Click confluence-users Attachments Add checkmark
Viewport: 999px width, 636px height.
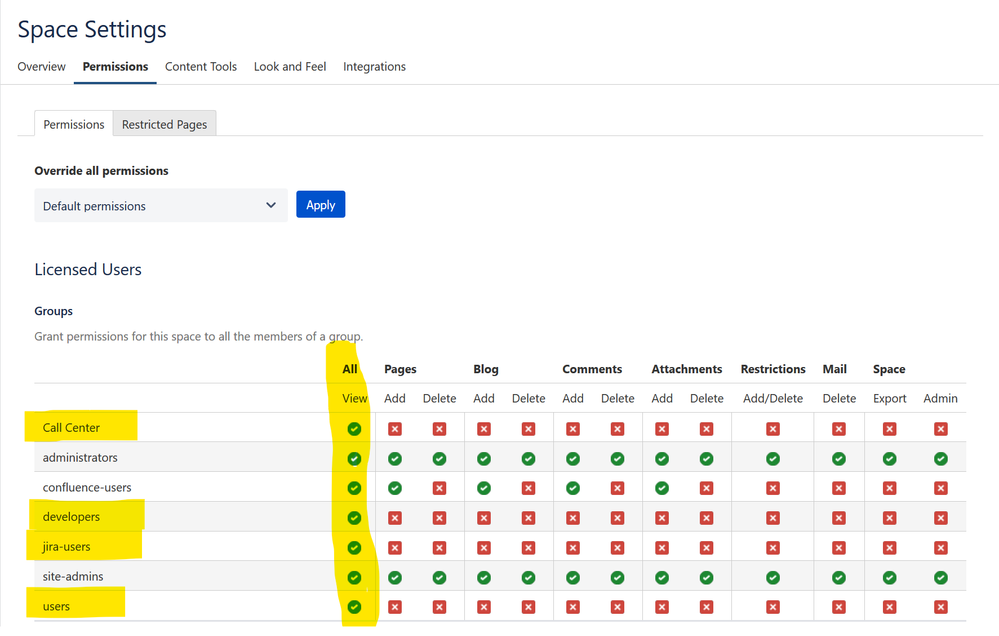click(662, 488)
